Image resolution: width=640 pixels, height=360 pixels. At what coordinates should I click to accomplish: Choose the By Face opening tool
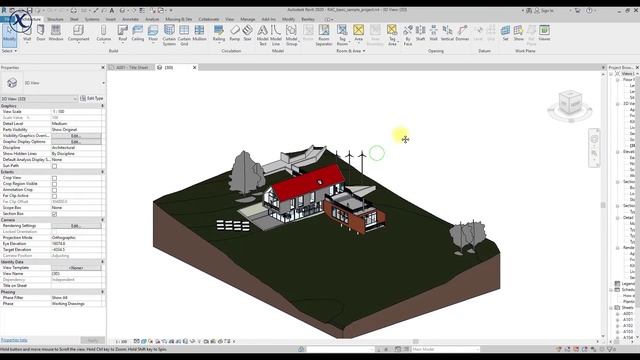tap(408, 35)
